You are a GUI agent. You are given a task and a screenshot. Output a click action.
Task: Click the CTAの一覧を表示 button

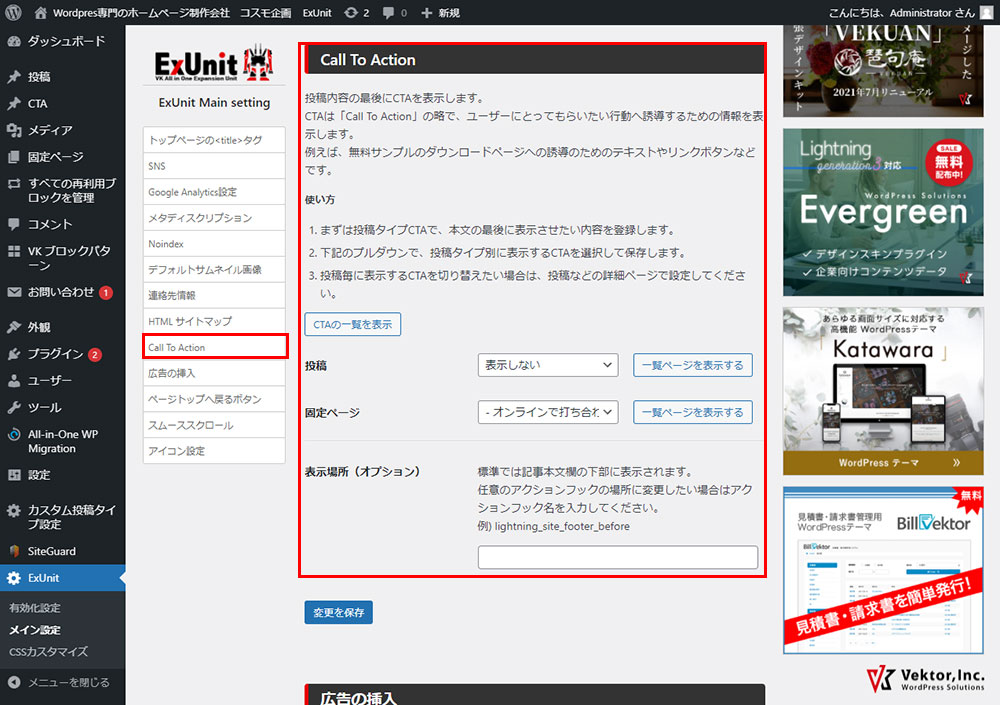tap(353, 324)
